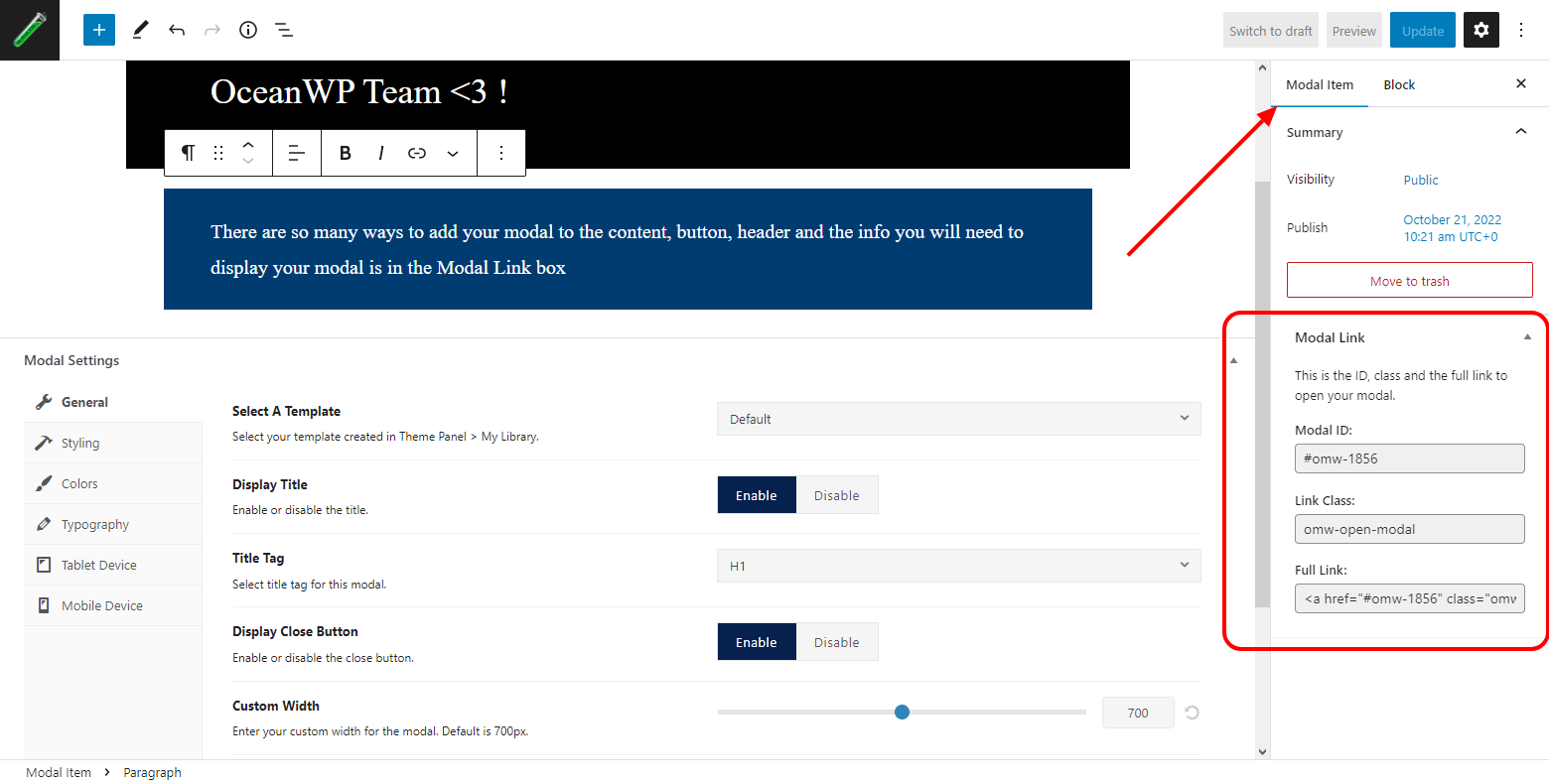The height and width of the screenshot is (784, 1549).
Task: Click the paragraph block type icon
Action: [188, 153]
